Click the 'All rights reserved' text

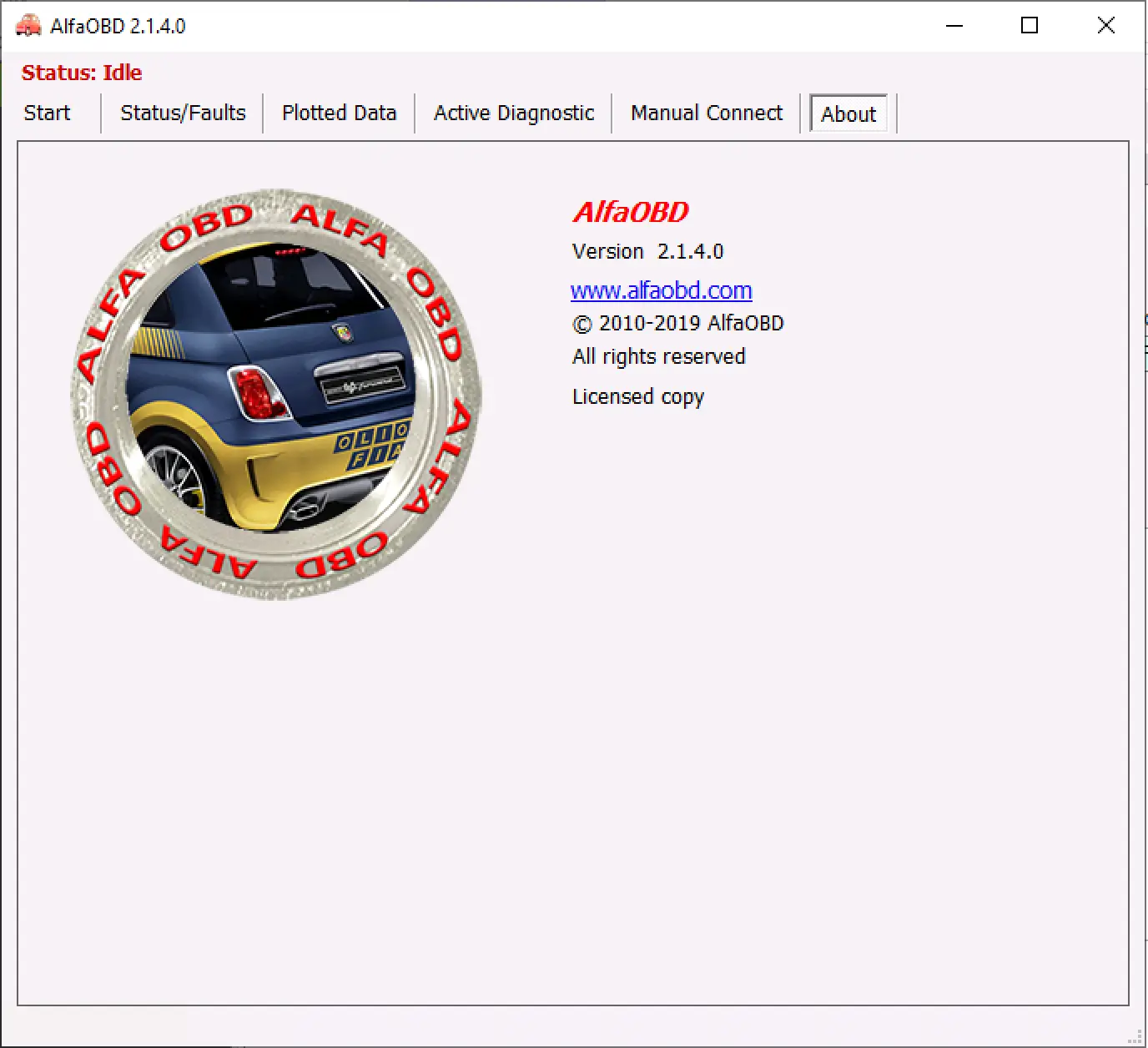tap(658, 357)
